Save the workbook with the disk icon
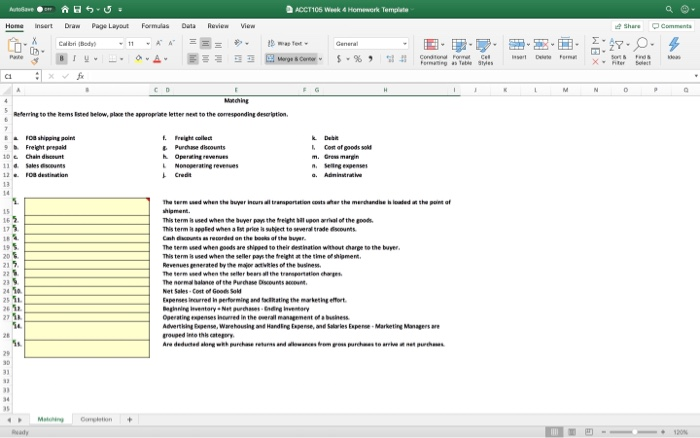 pos(77,9)
